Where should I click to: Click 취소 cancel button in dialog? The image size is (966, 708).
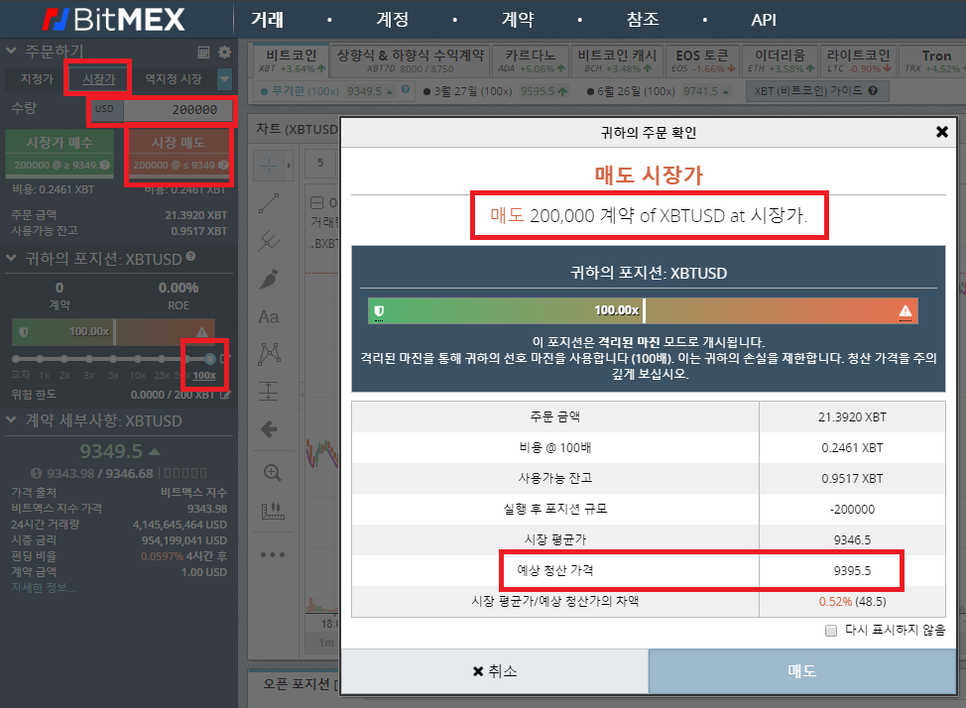pos(495,671)
